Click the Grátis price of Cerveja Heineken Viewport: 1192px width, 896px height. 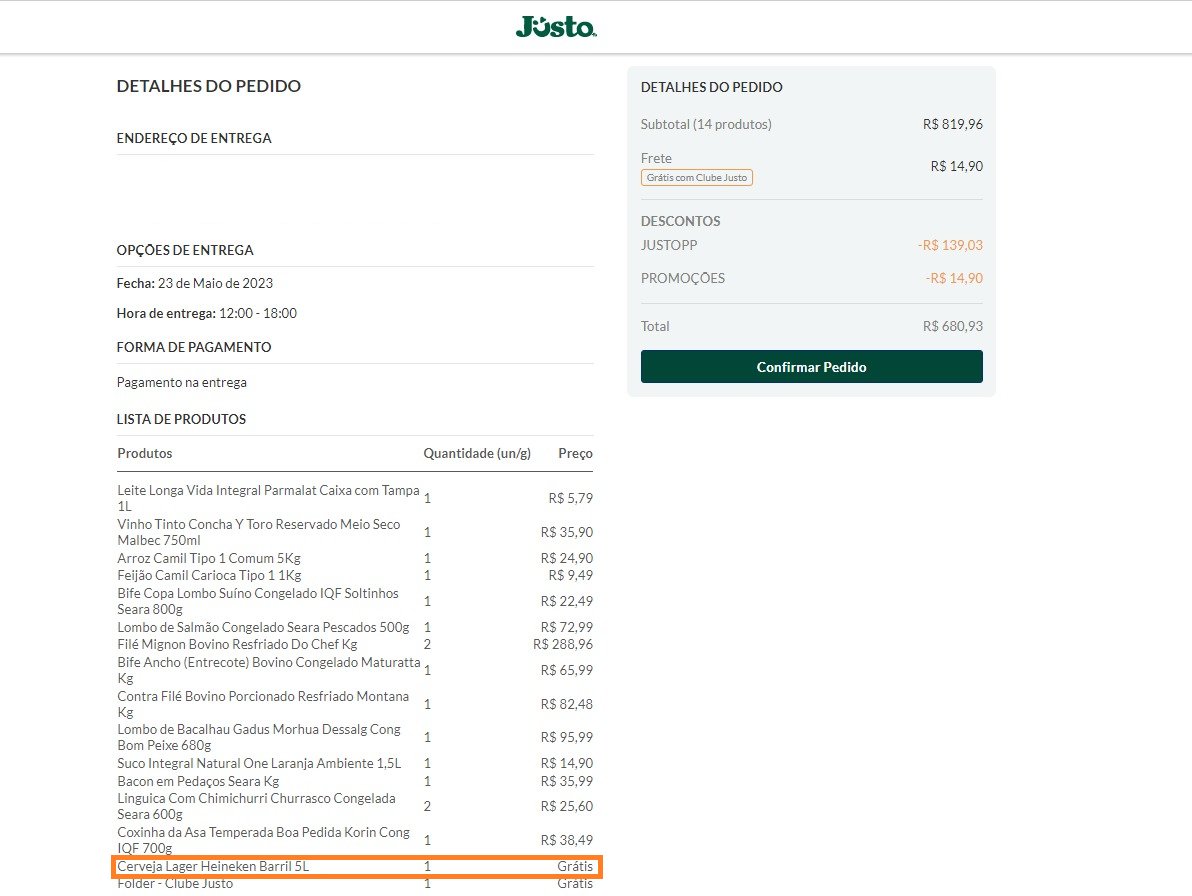[575, 866]
